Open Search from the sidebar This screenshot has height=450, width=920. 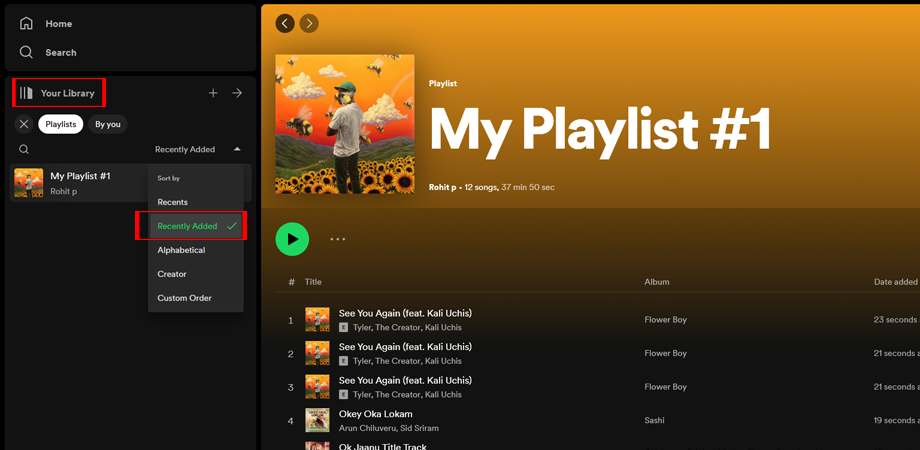(x=48, y=52)
